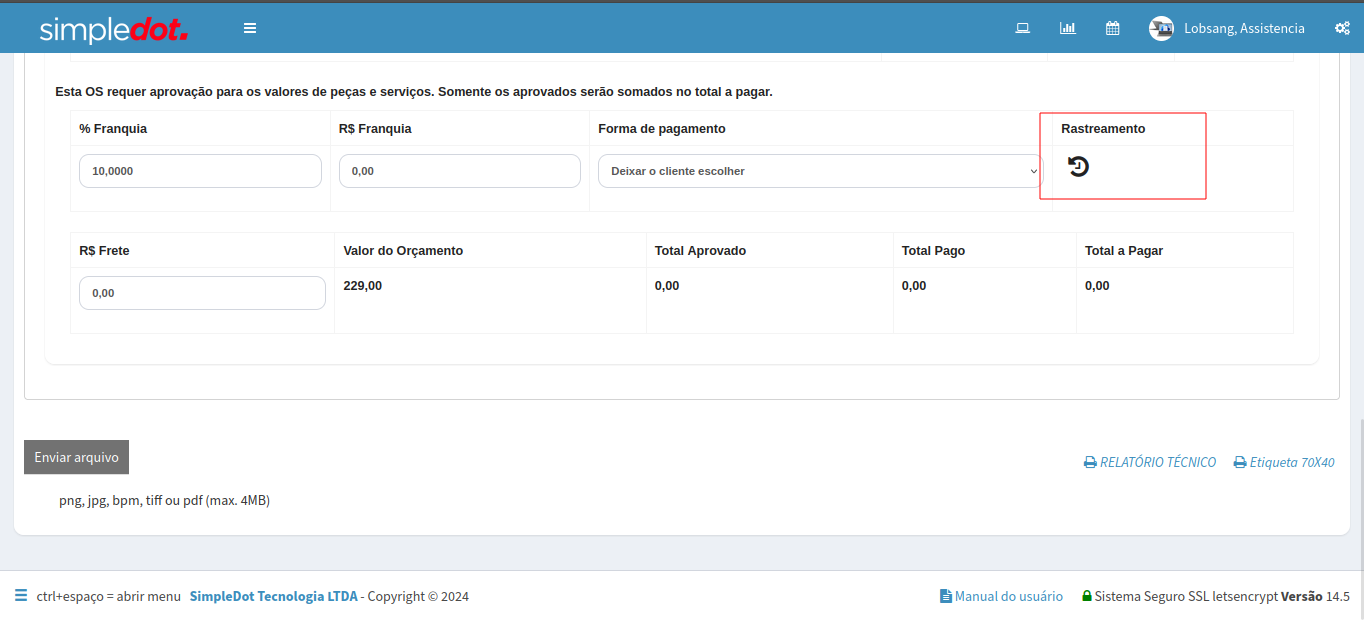Image resolution: width=1364 pixels, height=621 pixels.
Task: Open the hamburger menu in the header
Action: [x=250, y=28]
